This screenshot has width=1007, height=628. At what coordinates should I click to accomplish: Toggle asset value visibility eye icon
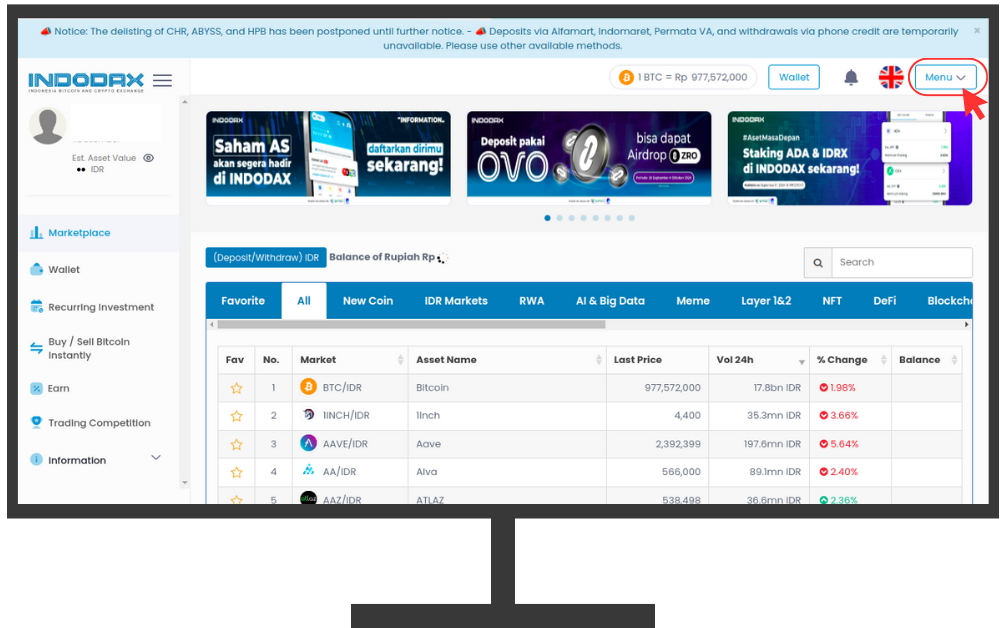[148, 158]
